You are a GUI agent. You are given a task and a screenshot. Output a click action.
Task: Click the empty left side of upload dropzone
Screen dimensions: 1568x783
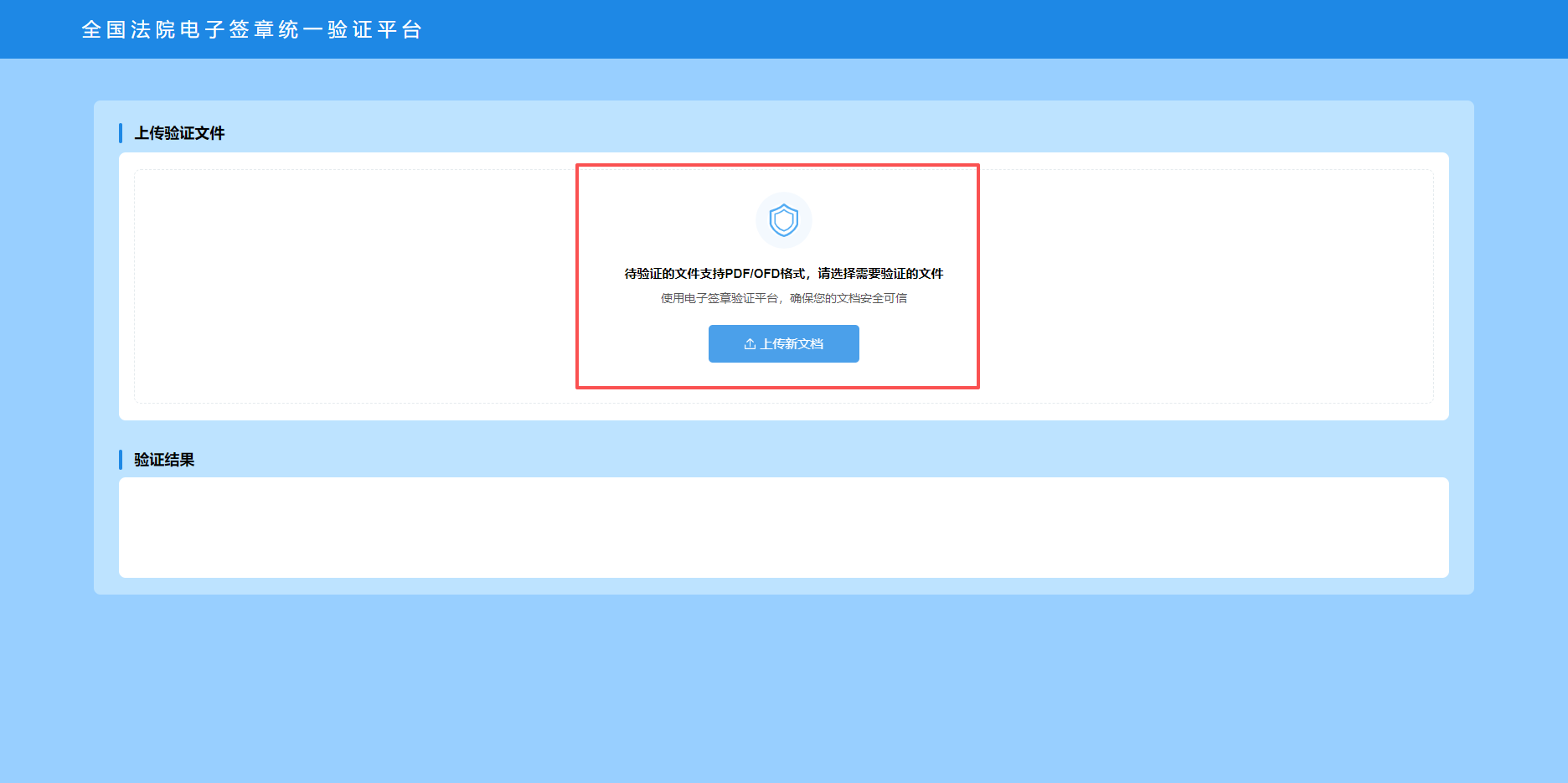(x=352, y=286)
